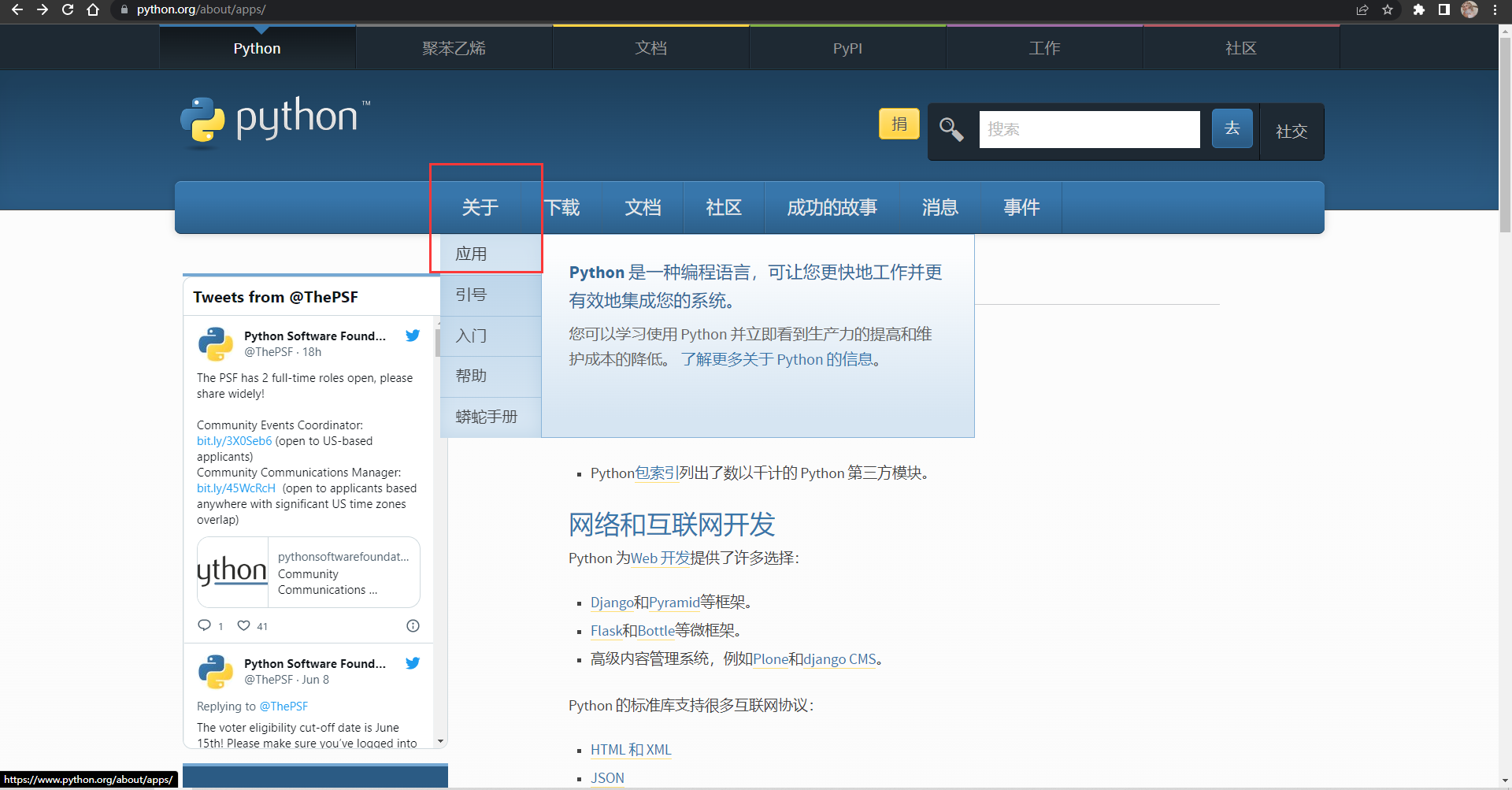Viewport: 1512px width, 790px height.
Task: Go forward with the browser forward arrow
Action: pyautogui.click(x=43, y=9)
